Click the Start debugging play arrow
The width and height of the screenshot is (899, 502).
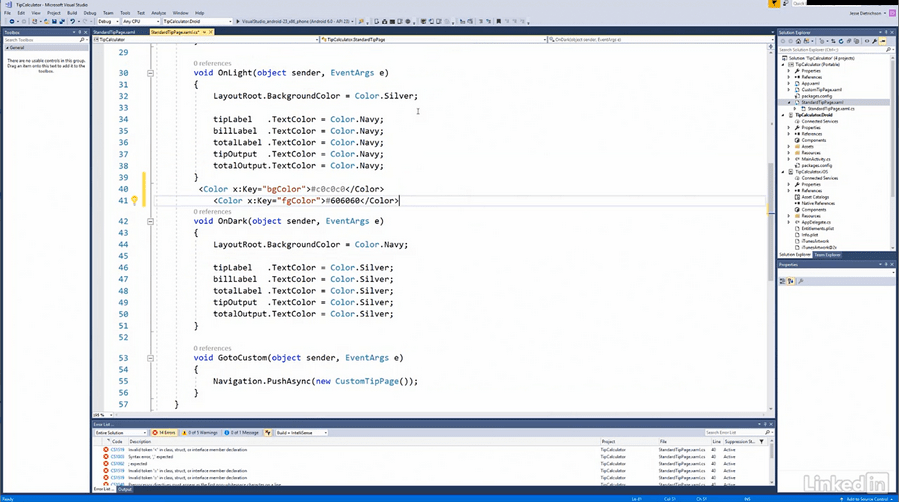pyautogui.click(x=238, y=21)
